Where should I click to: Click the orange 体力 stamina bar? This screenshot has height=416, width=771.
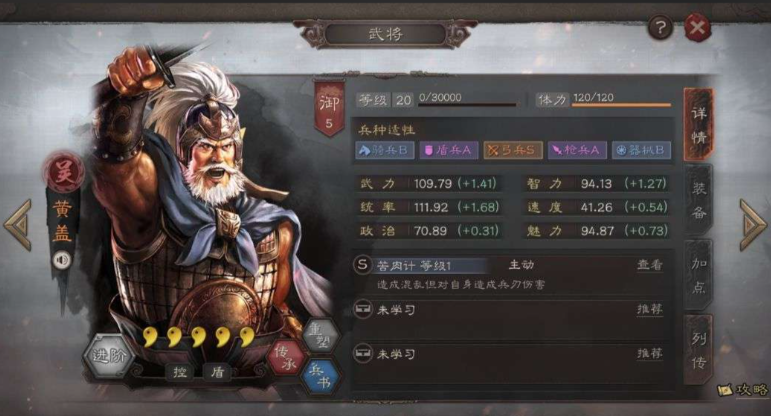pyautogui.click(x=621, y=104)
